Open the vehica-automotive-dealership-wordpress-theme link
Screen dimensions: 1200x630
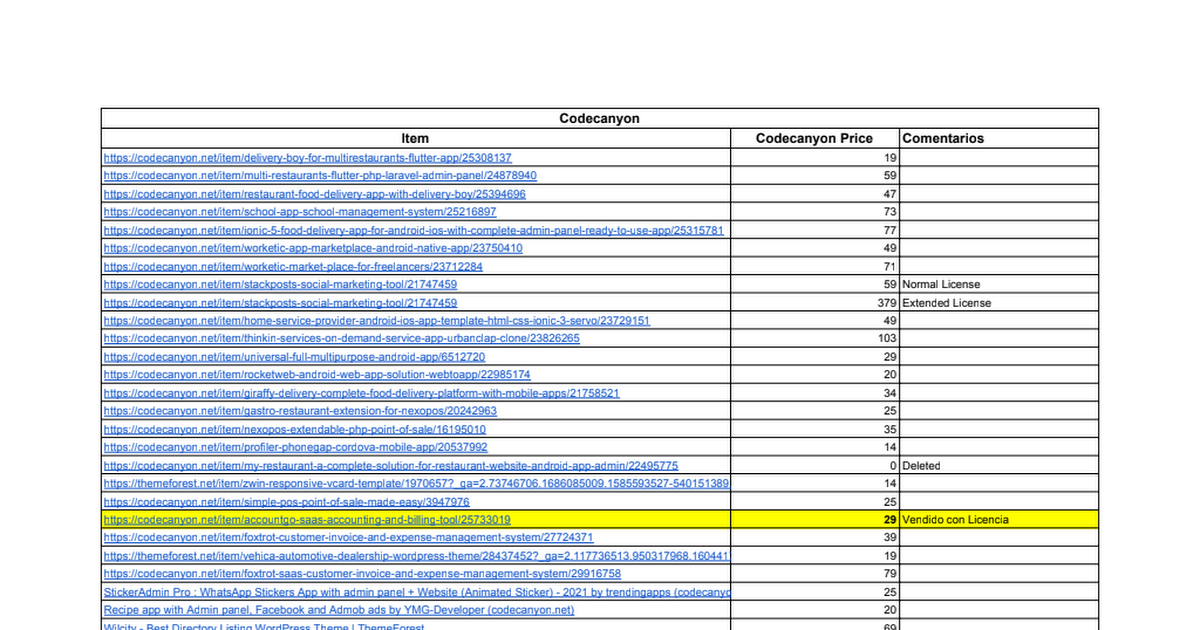pyautogui.click(x=416, y=555)
